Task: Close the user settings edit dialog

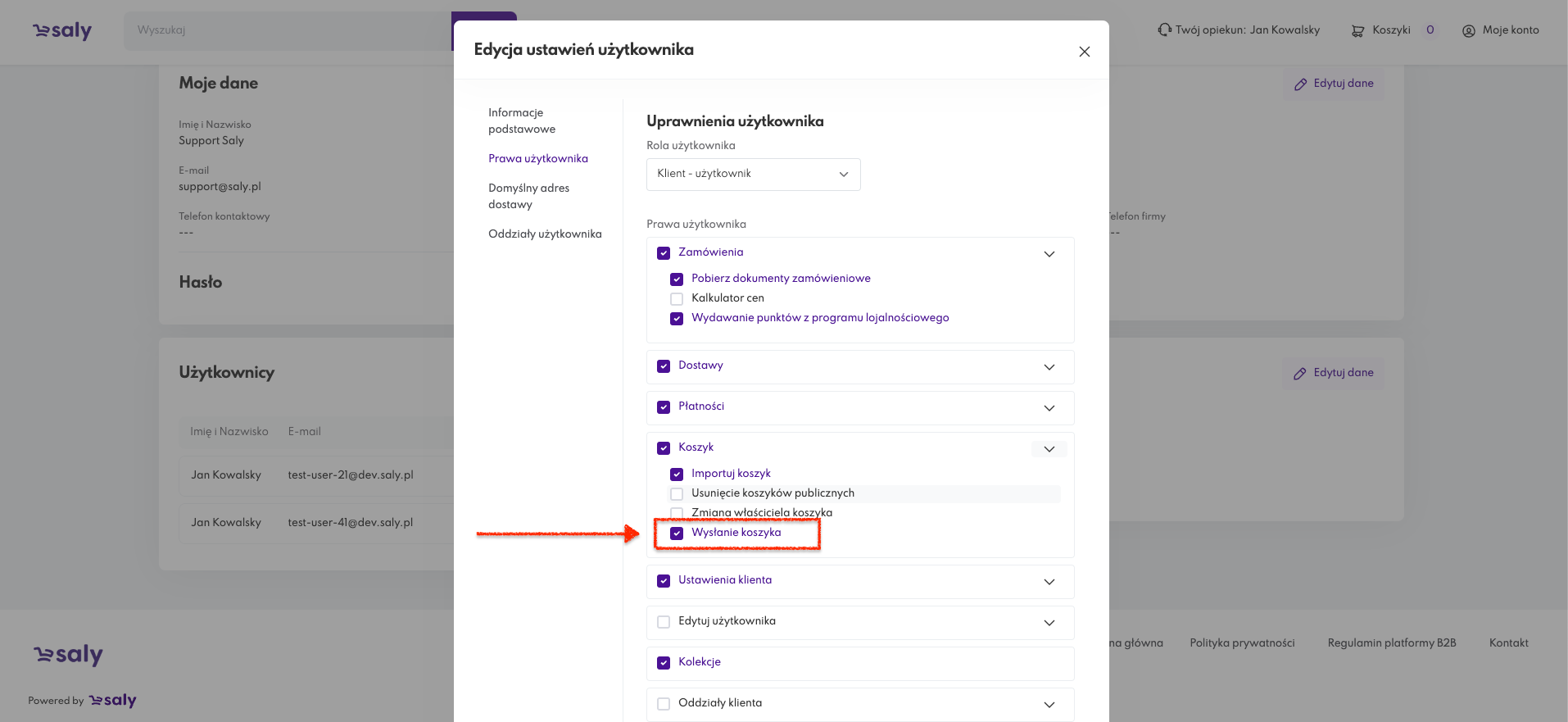Action: (1084, 52)
